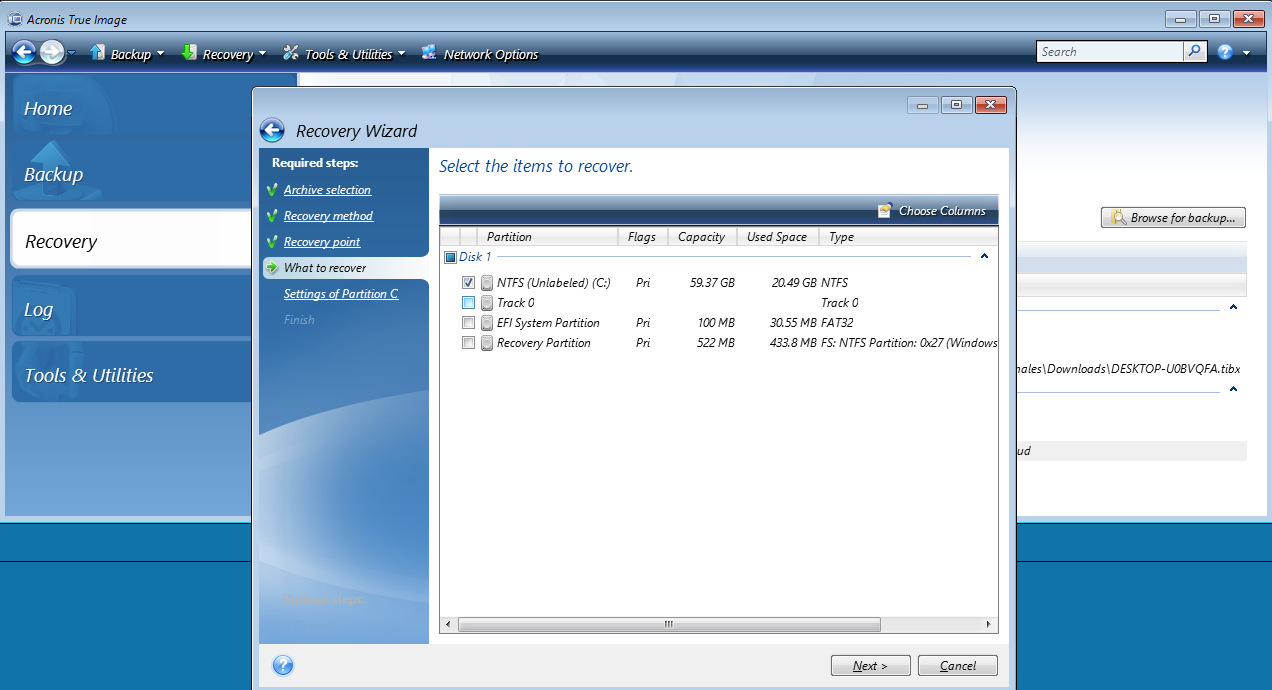Click the Network Options icon
Image resolution: width=1272 pixels, height=690 pixels.
pos(430,54)
